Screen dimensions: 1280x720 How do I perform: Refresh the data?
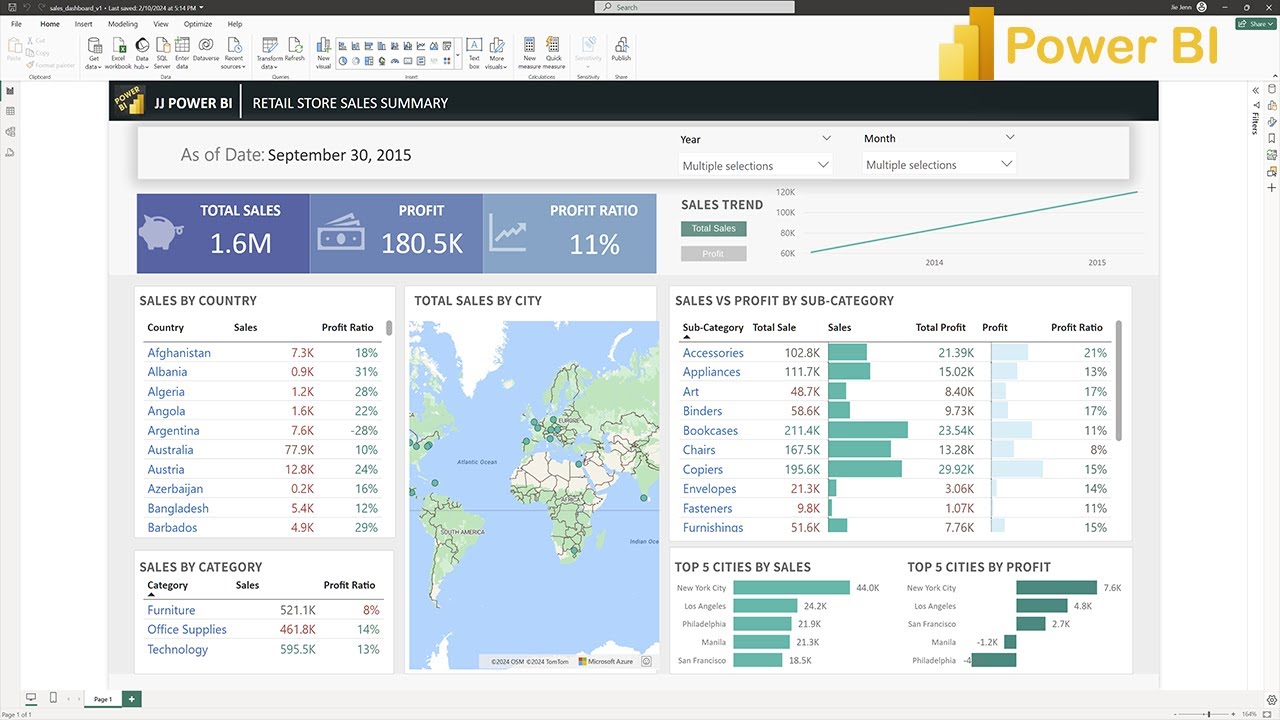point(295,50)
